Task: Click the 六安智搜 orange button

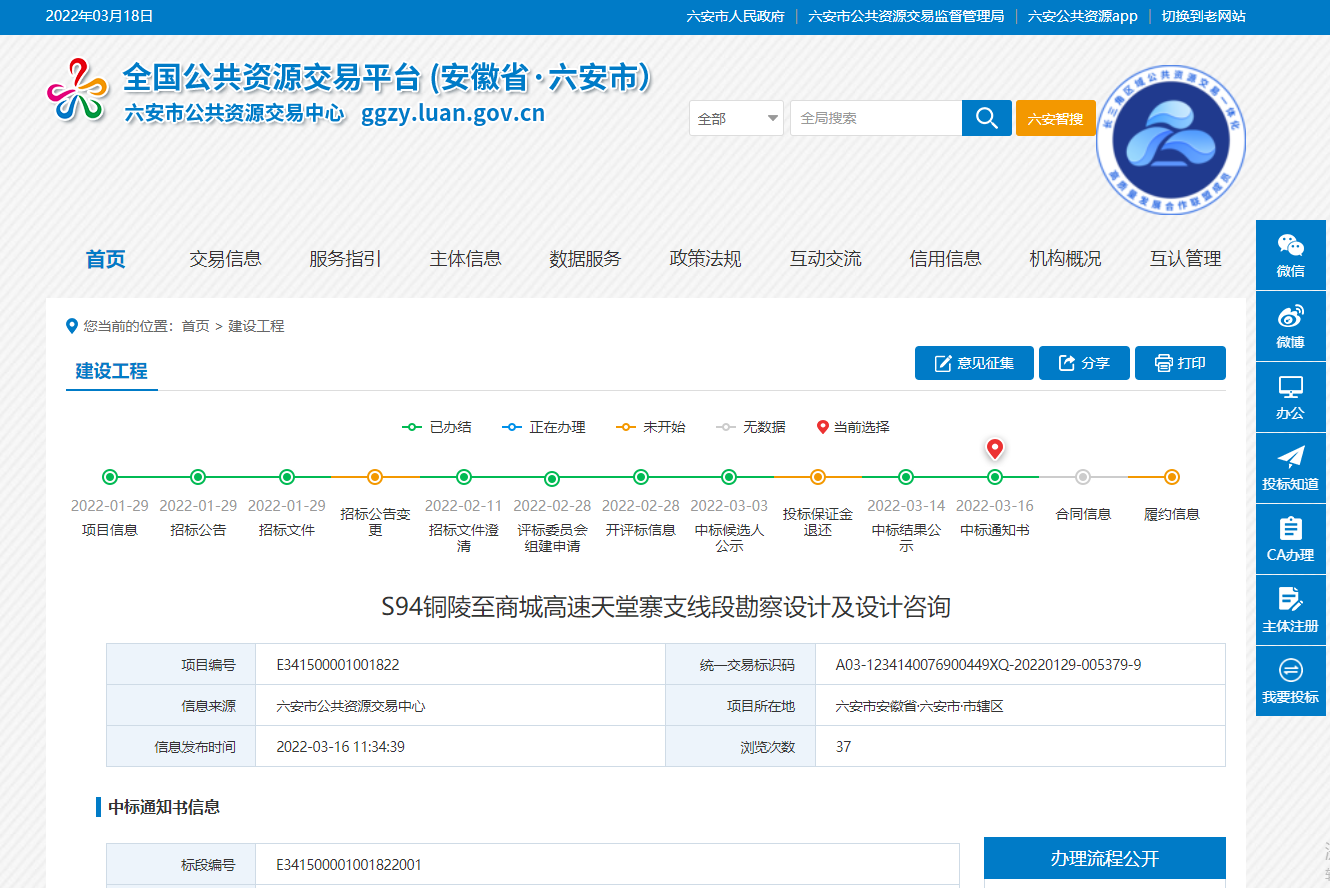Action: [x=1055, y=118]
